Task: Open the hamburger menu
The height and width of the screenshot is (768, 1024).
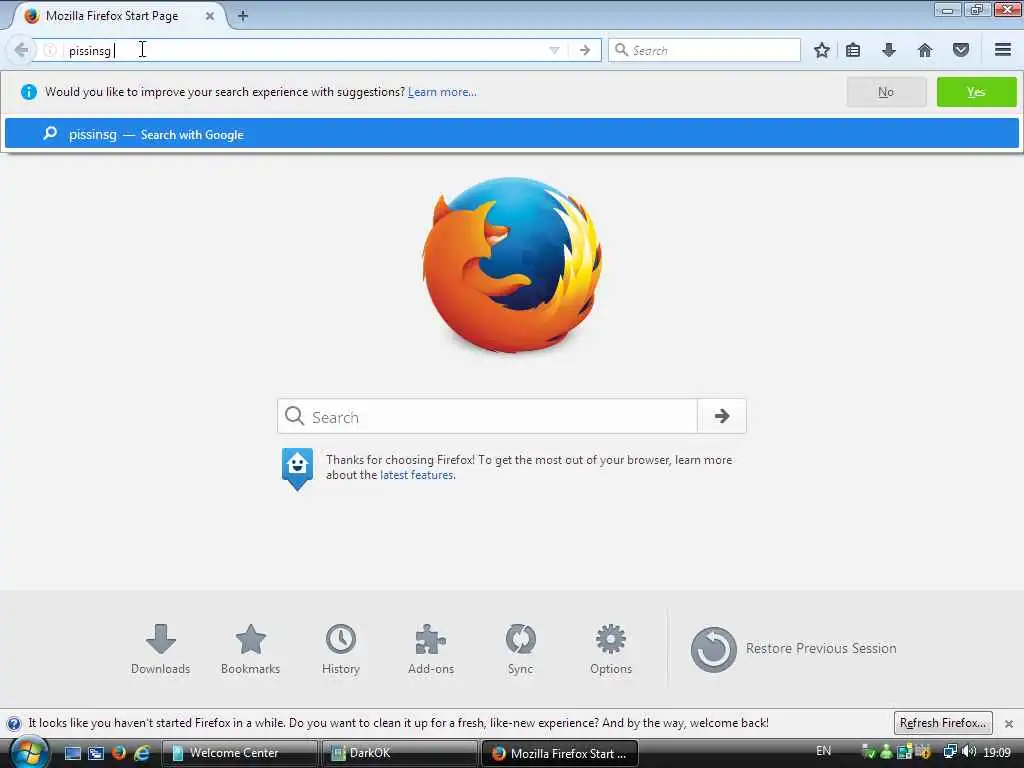Action: click(1002, 50)
